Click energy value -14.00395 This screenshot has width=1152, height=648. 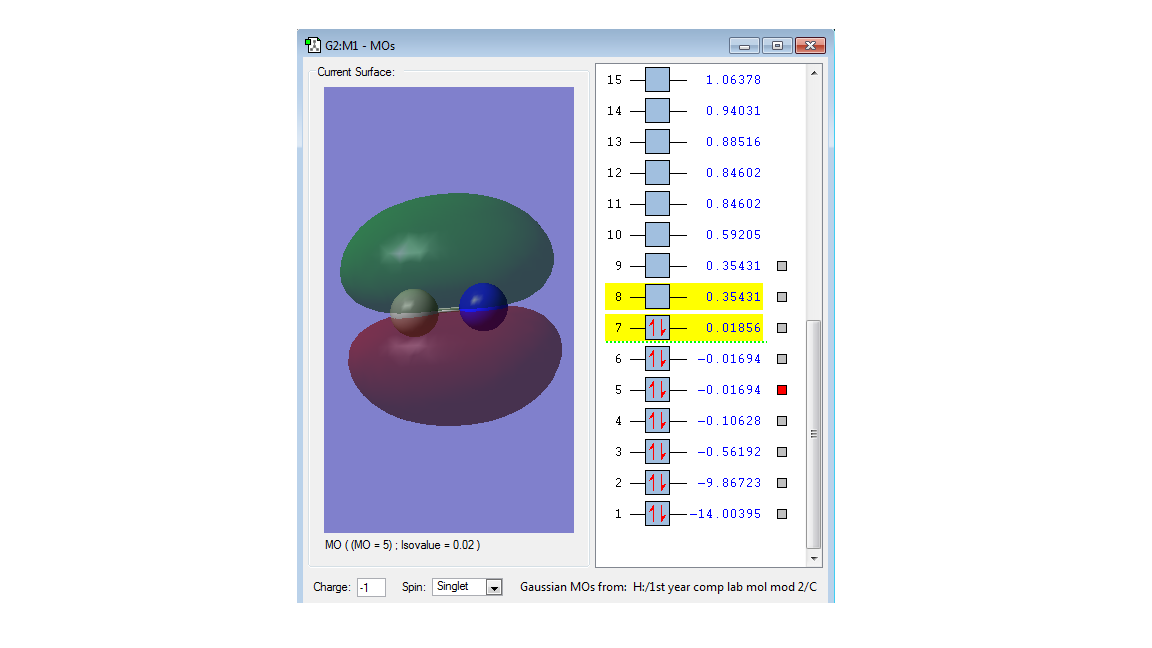[725, 514]
